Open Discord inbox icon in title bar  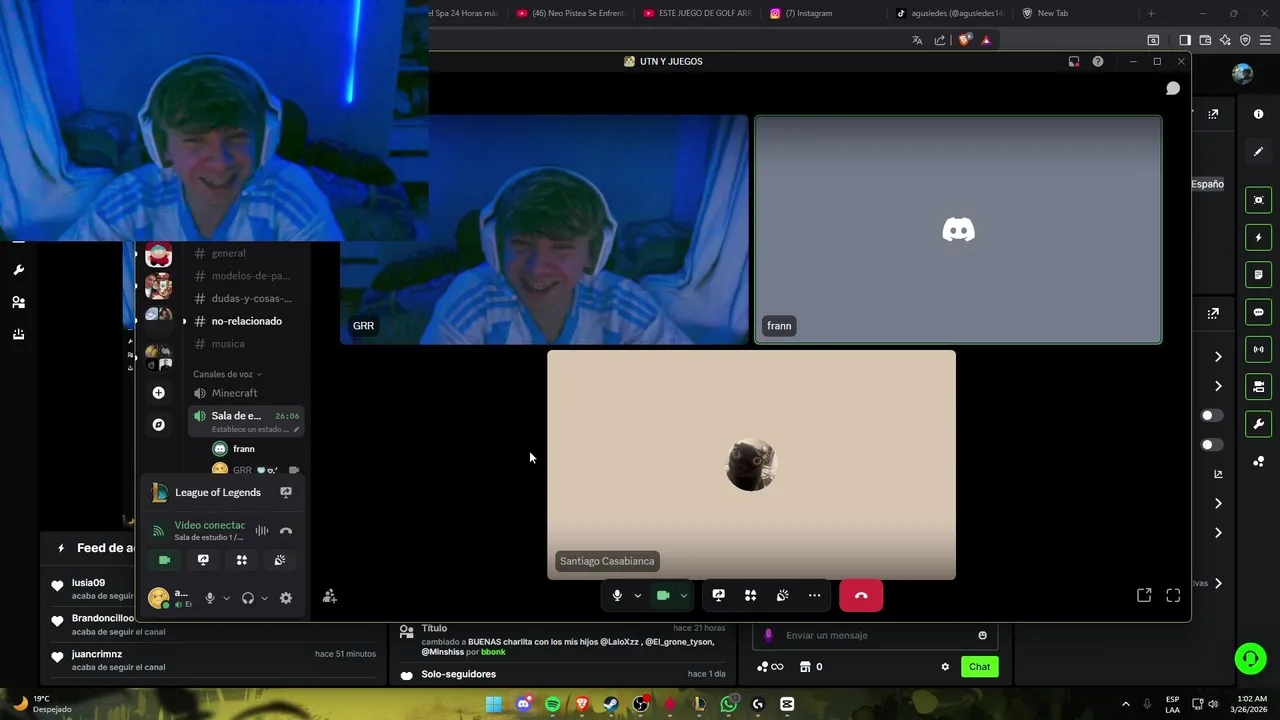coord(1074,61)
